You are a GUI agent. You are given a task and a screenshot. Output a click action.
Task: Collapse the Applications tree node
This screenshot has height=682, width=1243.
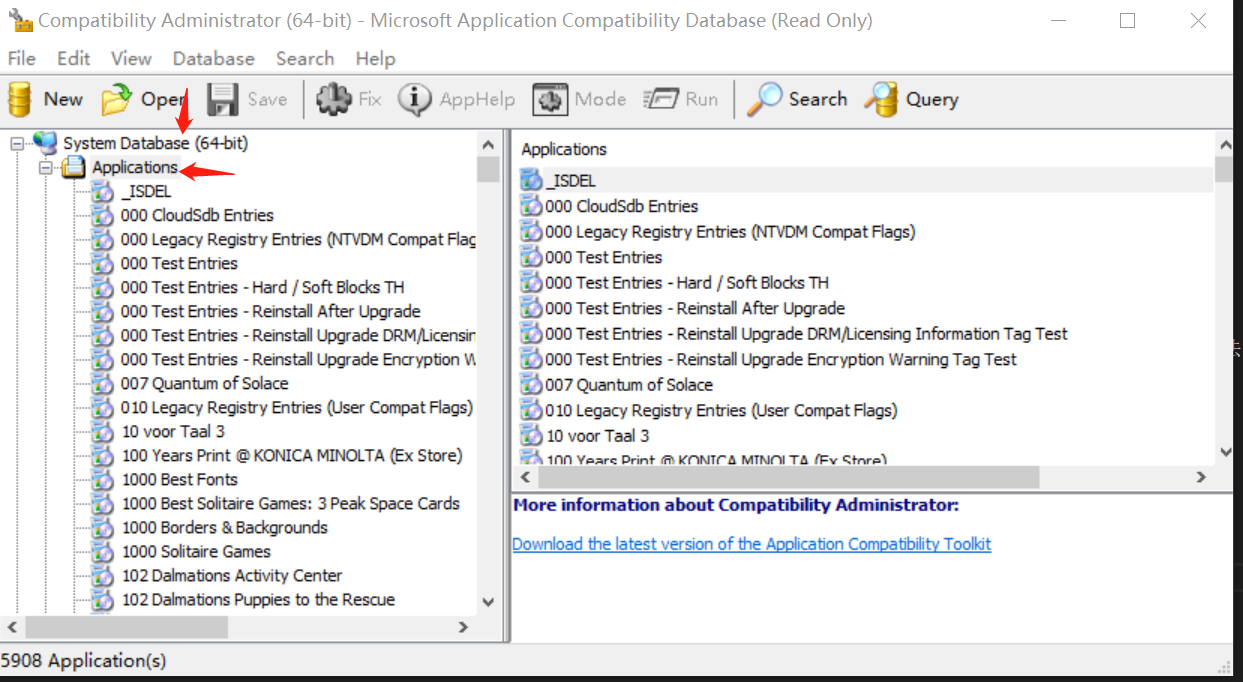tap(45, 168)
